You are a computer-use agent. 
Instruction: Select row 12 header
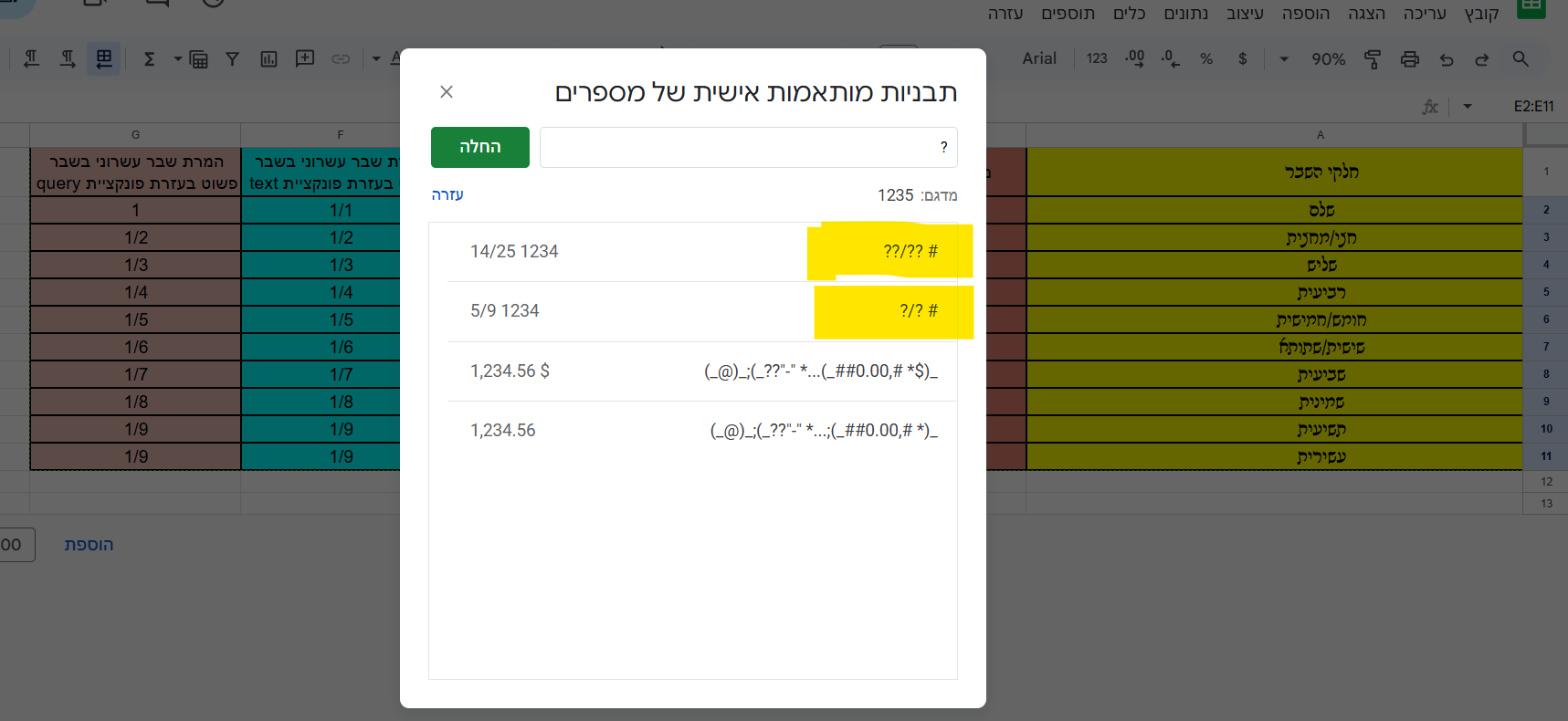[1546, 481]
